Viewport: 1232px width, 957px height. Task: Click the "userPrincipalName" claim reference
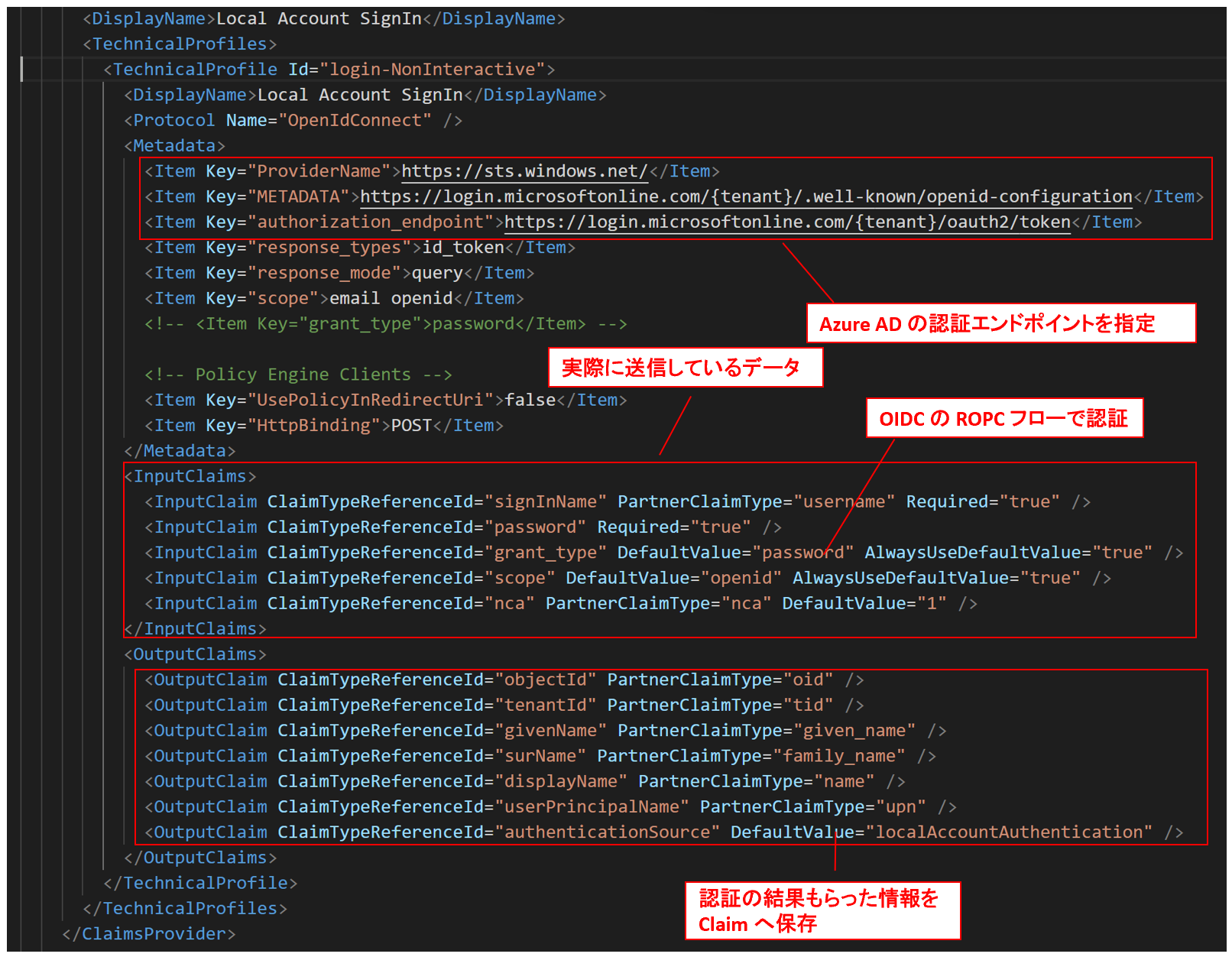tap(592, 807)
